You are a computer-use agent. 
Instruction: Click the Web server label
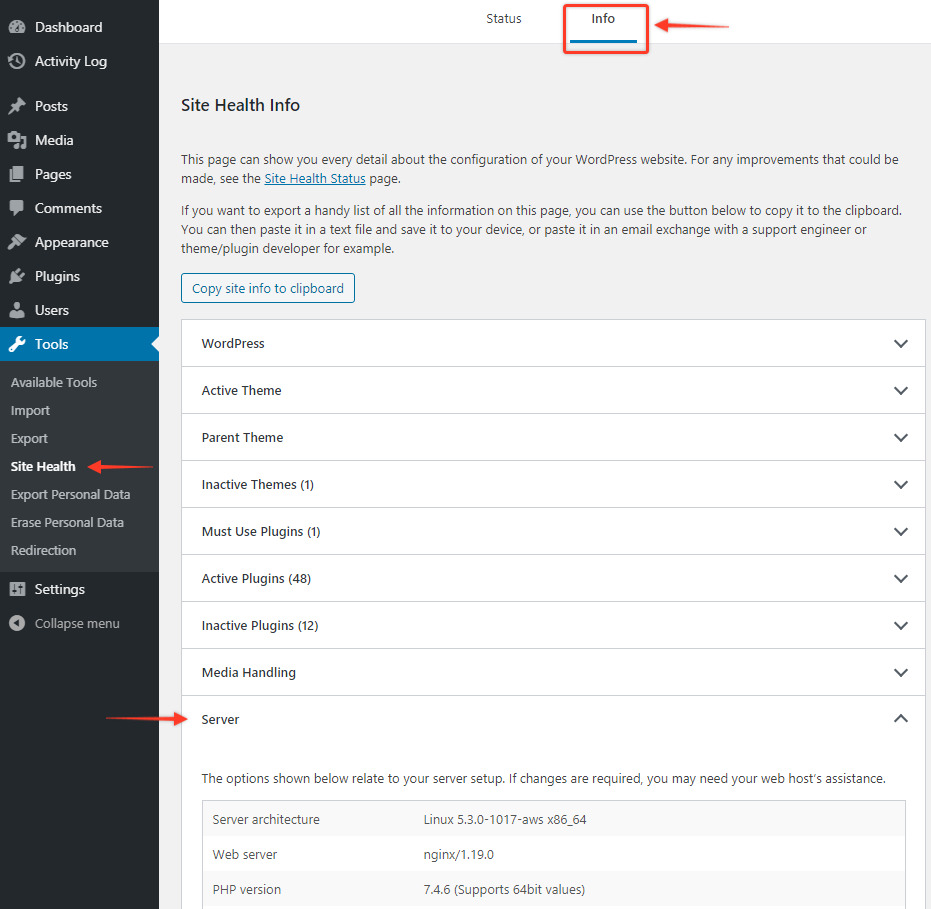(245, 854)
